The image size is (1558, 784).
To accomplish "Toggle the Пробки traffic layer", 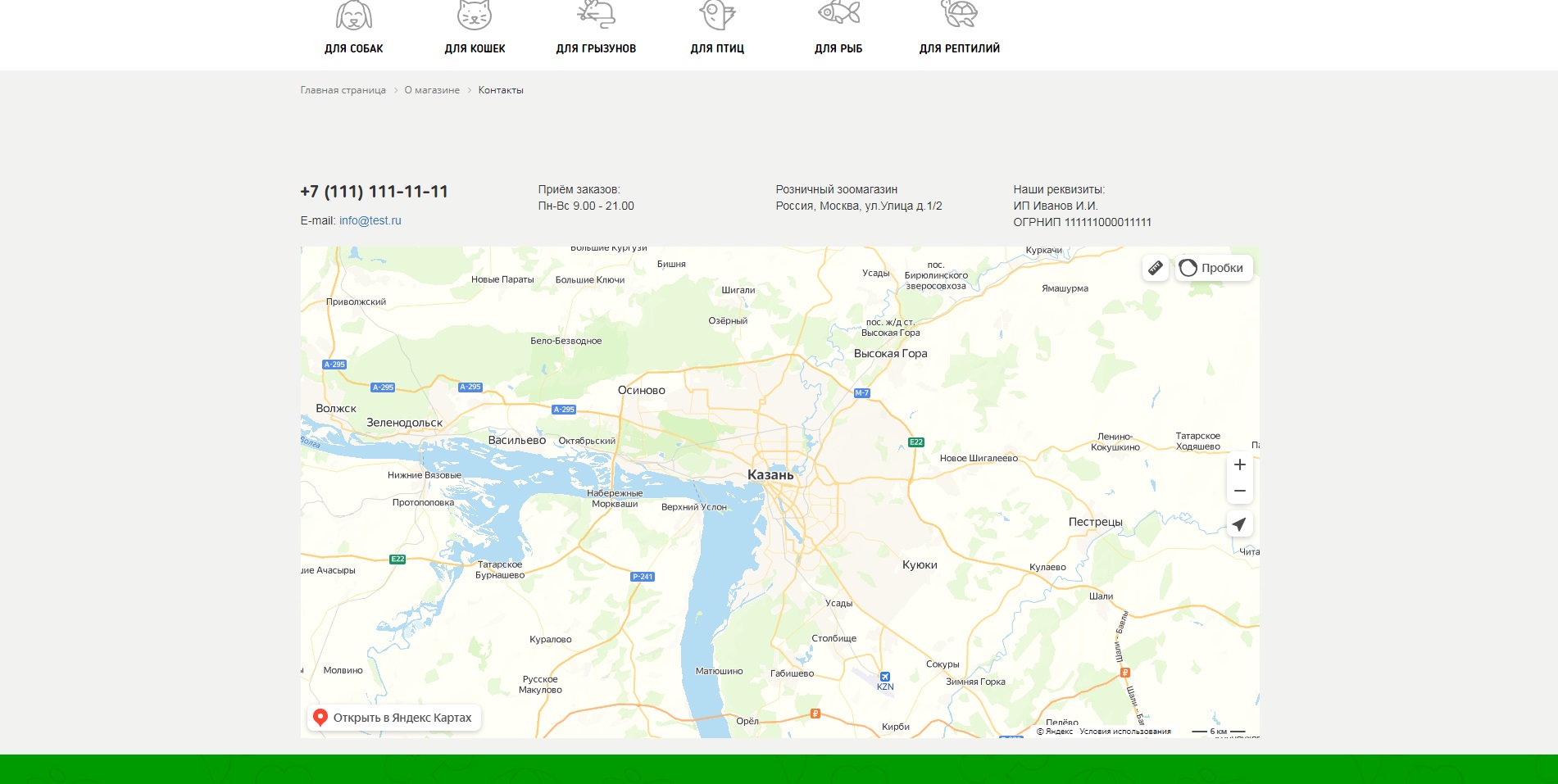I will pos(1213,268).
